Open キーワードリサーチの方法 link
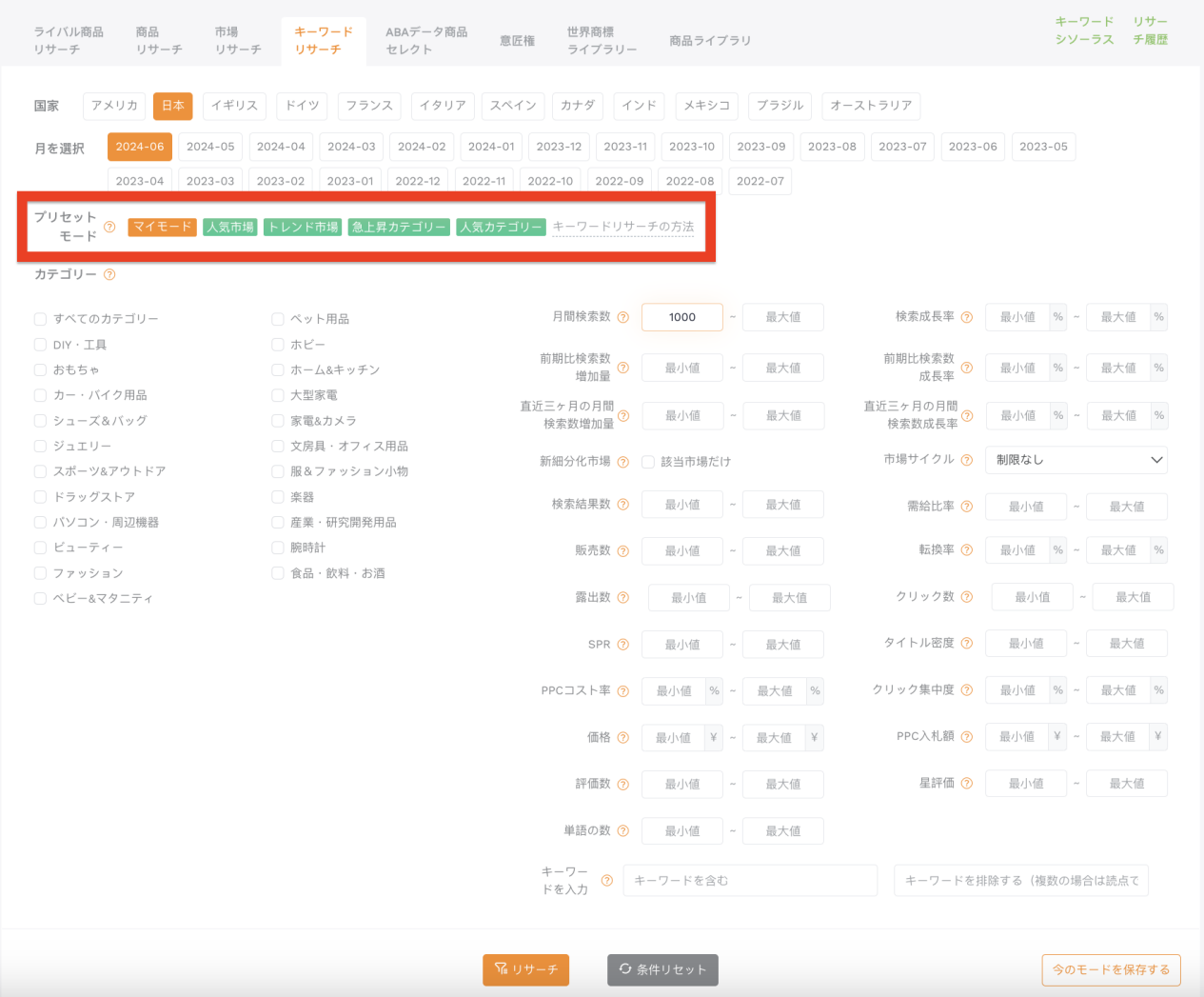This screenshot has height=997, width=1204. (x=623, y=227)
